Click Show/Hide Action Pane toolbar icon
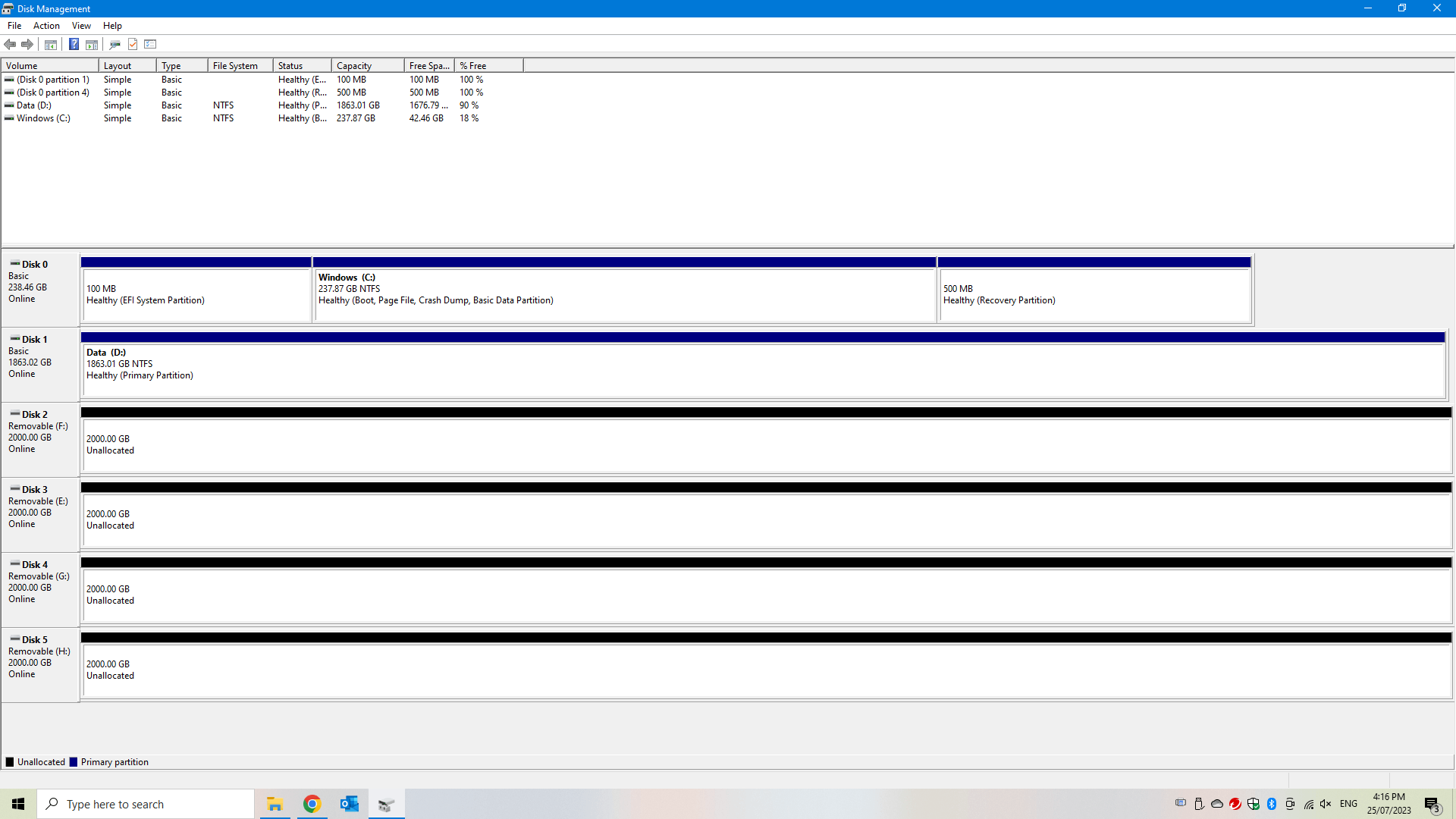Viewport: 1456px width, 819px height. 92,44
